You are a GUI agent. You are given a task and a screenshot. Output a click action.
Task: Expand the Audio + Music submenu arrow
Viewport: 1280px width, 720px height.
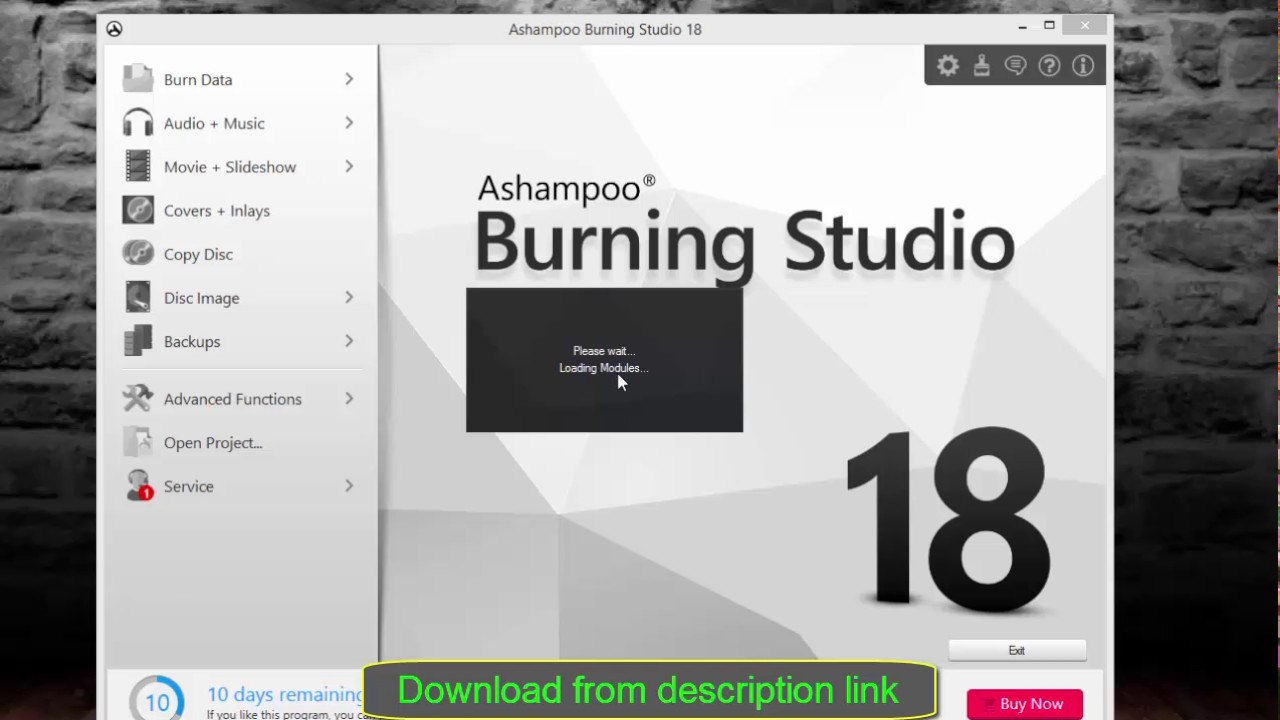pyautogui.click(x=349, y=123)
